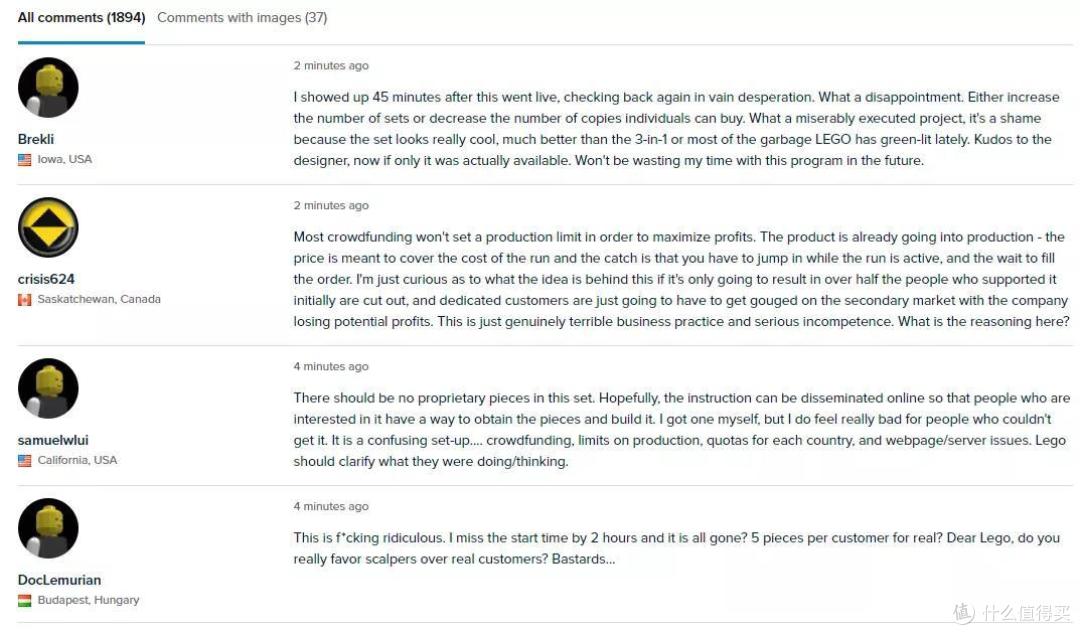Click crisis624's yellow diamond avatar
Image resolution: width=1080 pixels, height=635 pixels.
pyautogui.click(x=48, y=227)
